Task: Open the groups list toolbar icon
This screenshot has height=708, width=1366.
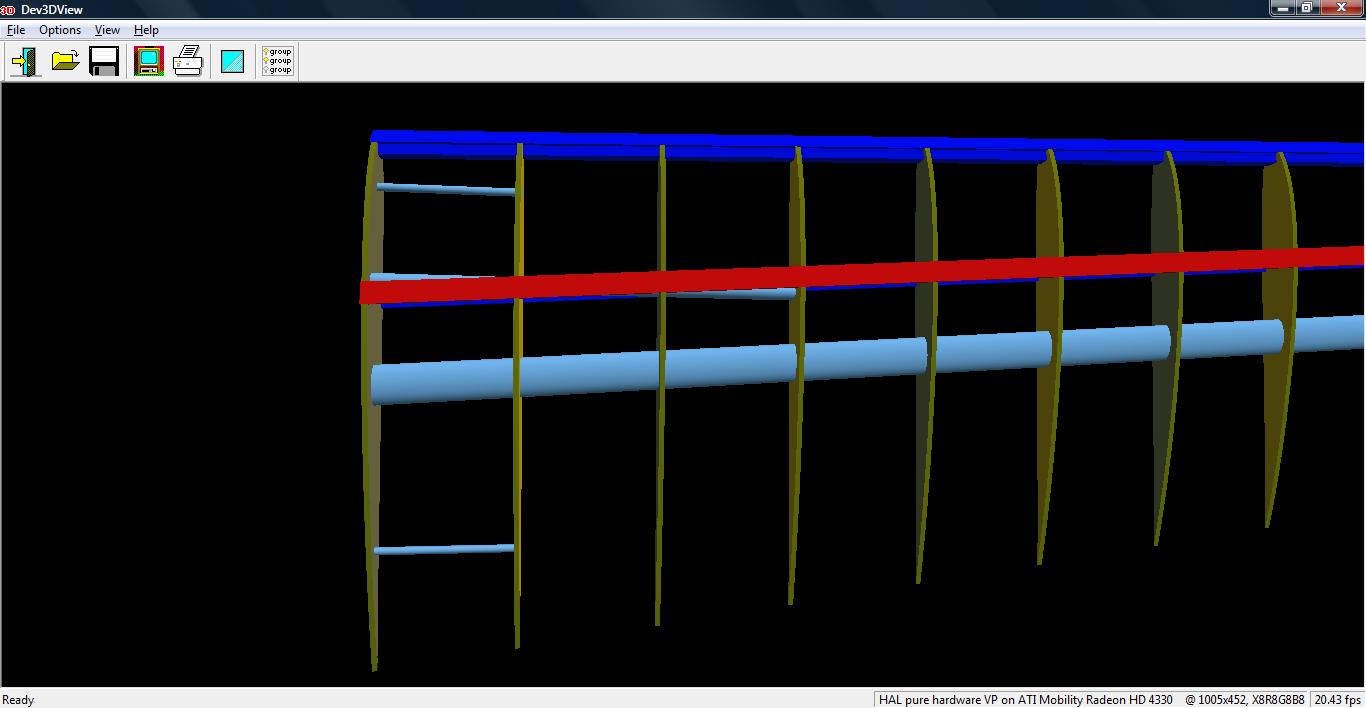Action: (277, 62)
